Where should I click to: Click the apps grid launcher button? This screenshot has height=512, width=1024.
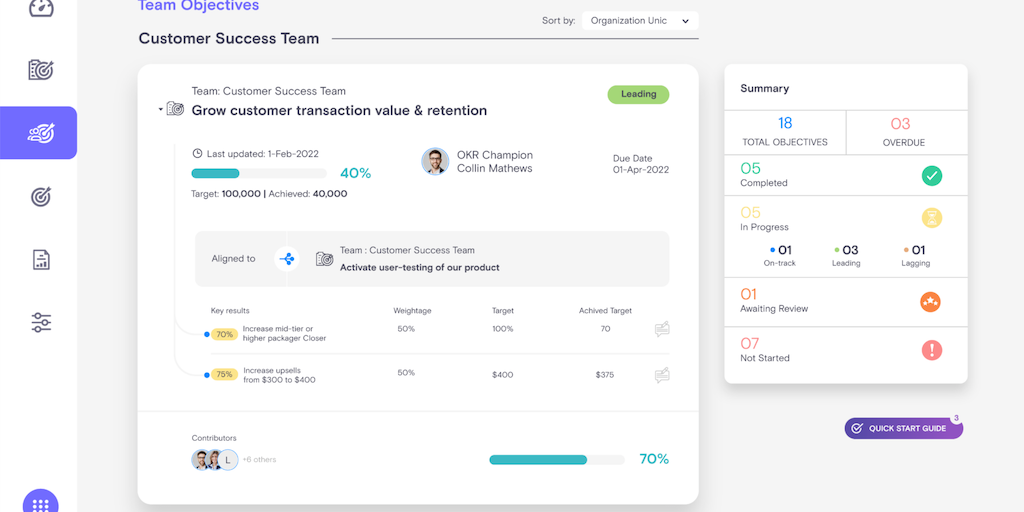(x=40, y=504)
